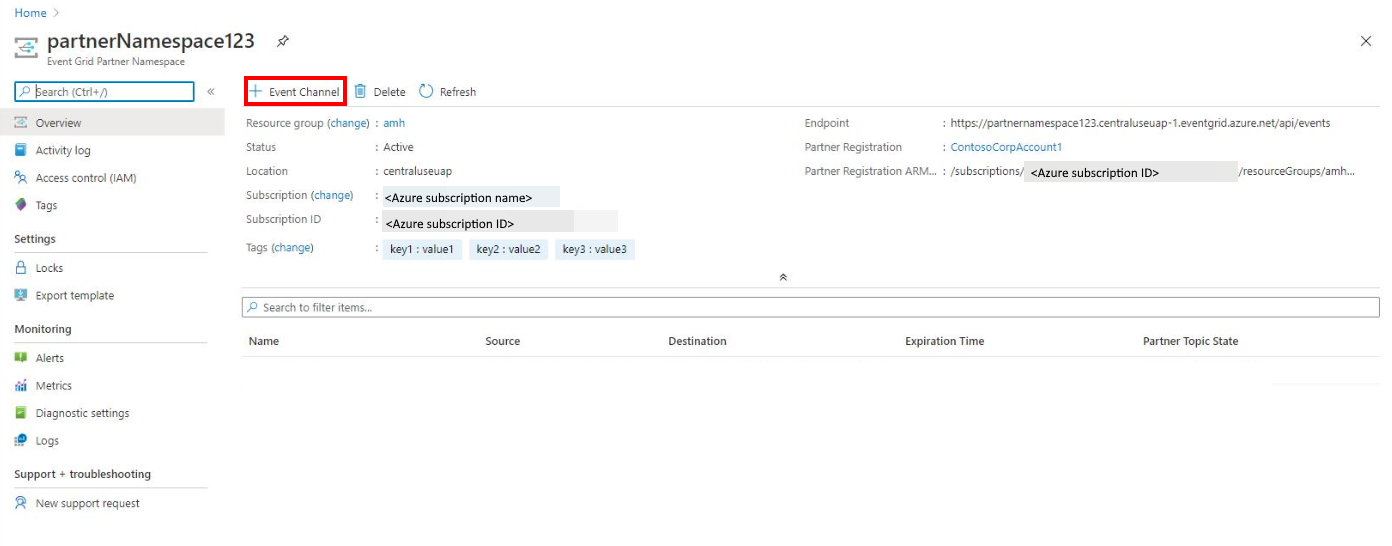Open the Diagnostic settings page

[112, 413]
